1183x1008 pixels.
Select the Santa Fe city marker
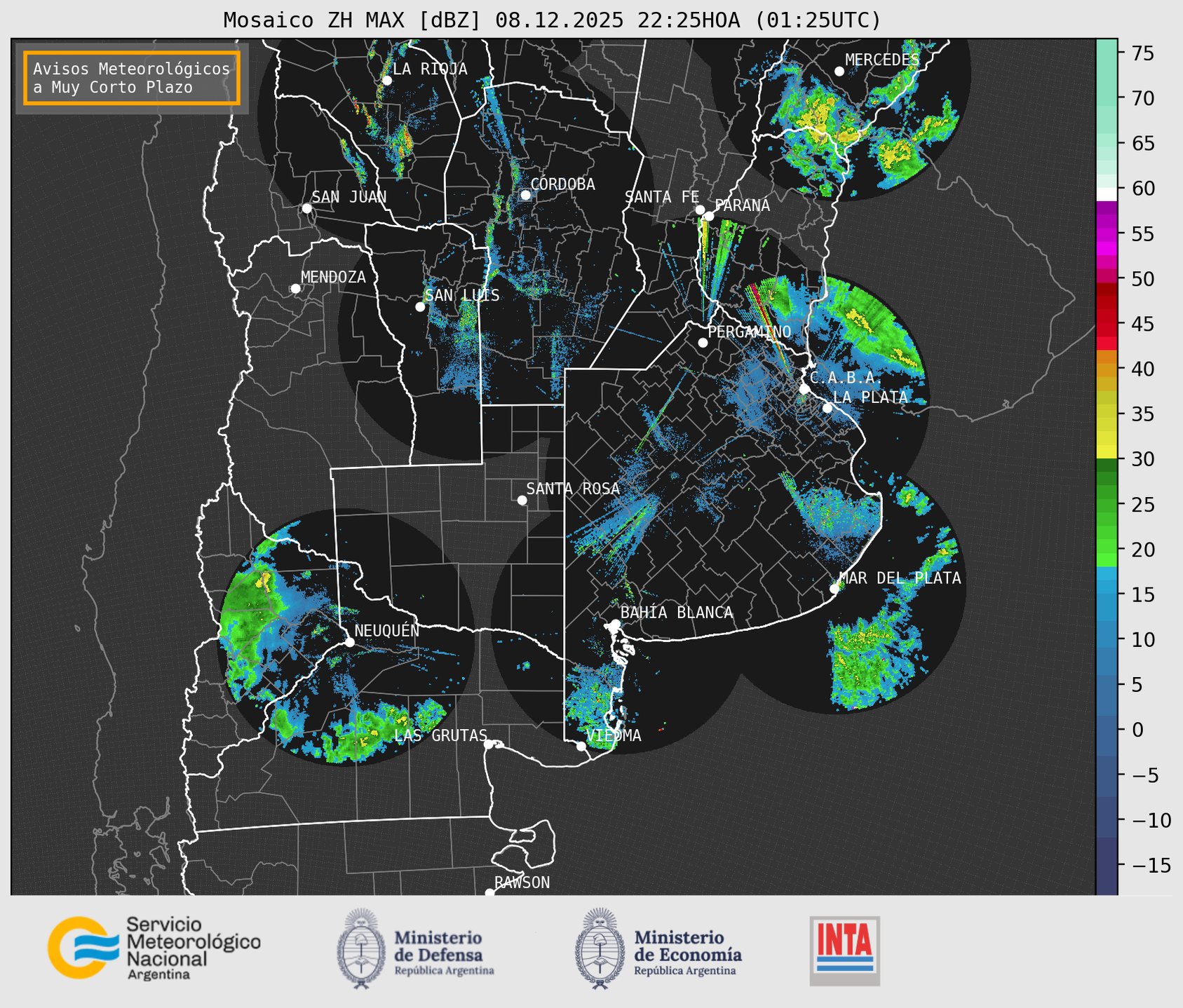(x=700, y=210)
